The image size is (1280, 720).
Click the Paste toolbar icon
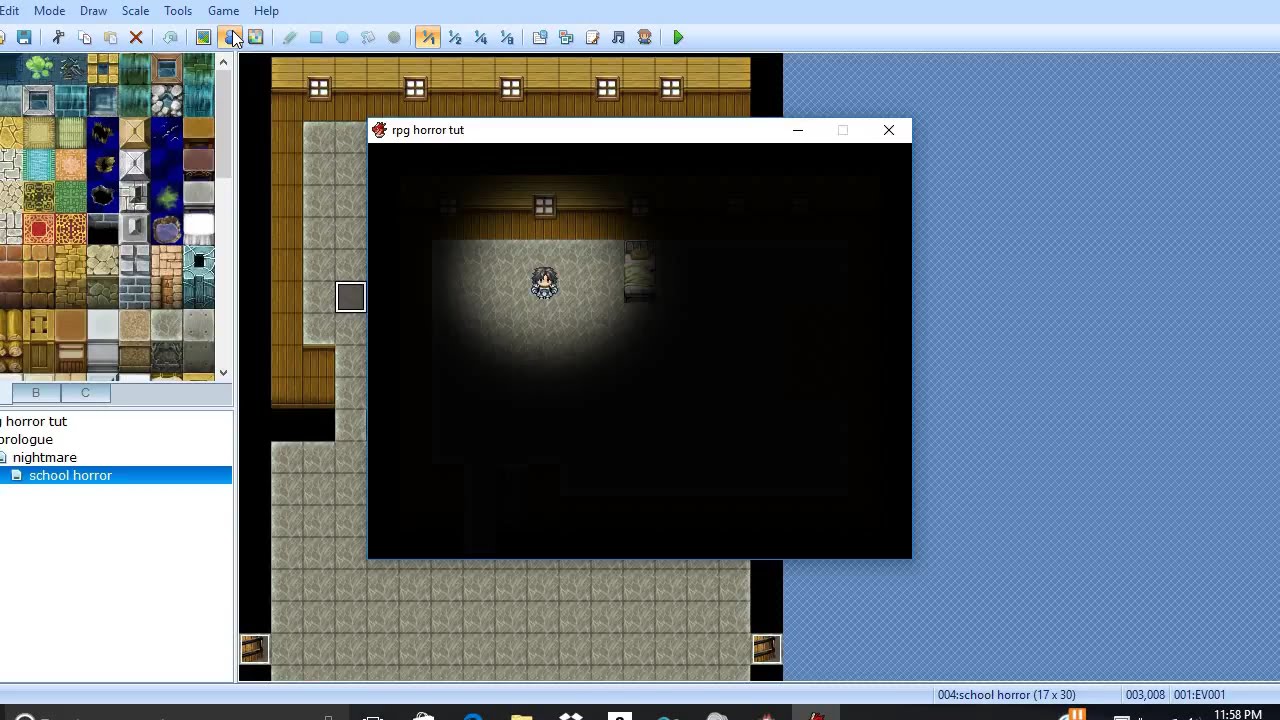[110, 38]
